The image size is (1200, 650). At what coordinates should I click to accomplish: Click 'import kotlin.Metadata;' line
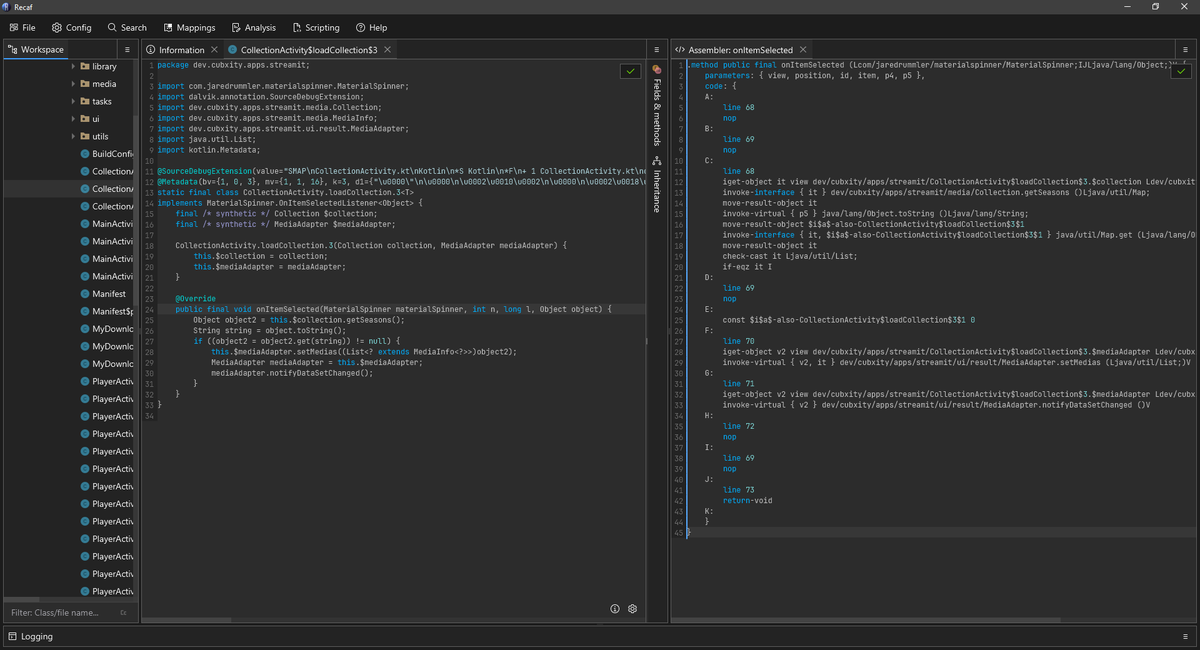[x=209, y=150]
